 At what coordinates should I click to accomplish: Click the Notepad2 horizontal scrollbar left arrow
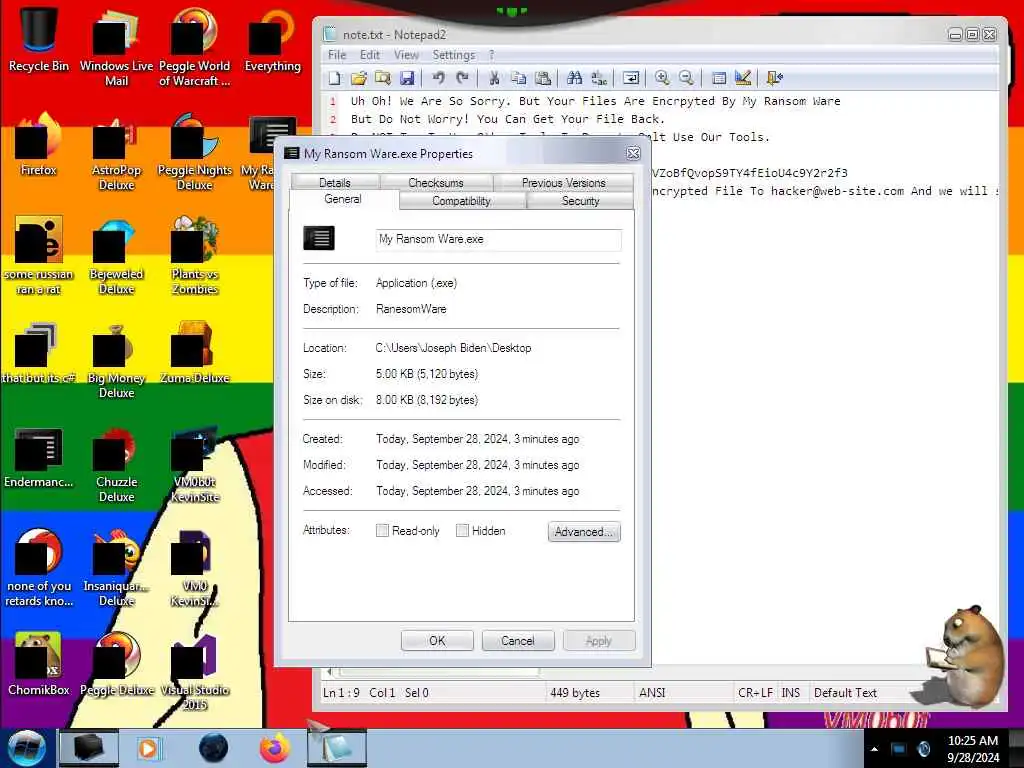(330, 671)
